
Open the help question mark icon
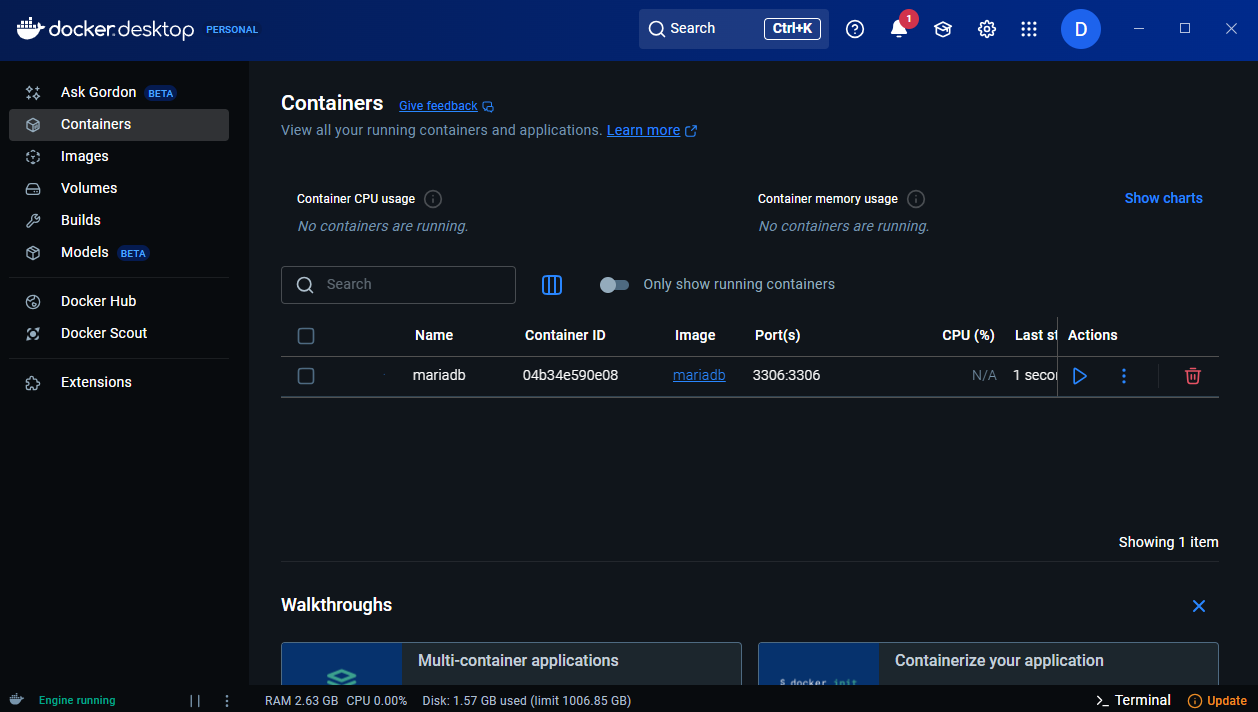[855, 29]
